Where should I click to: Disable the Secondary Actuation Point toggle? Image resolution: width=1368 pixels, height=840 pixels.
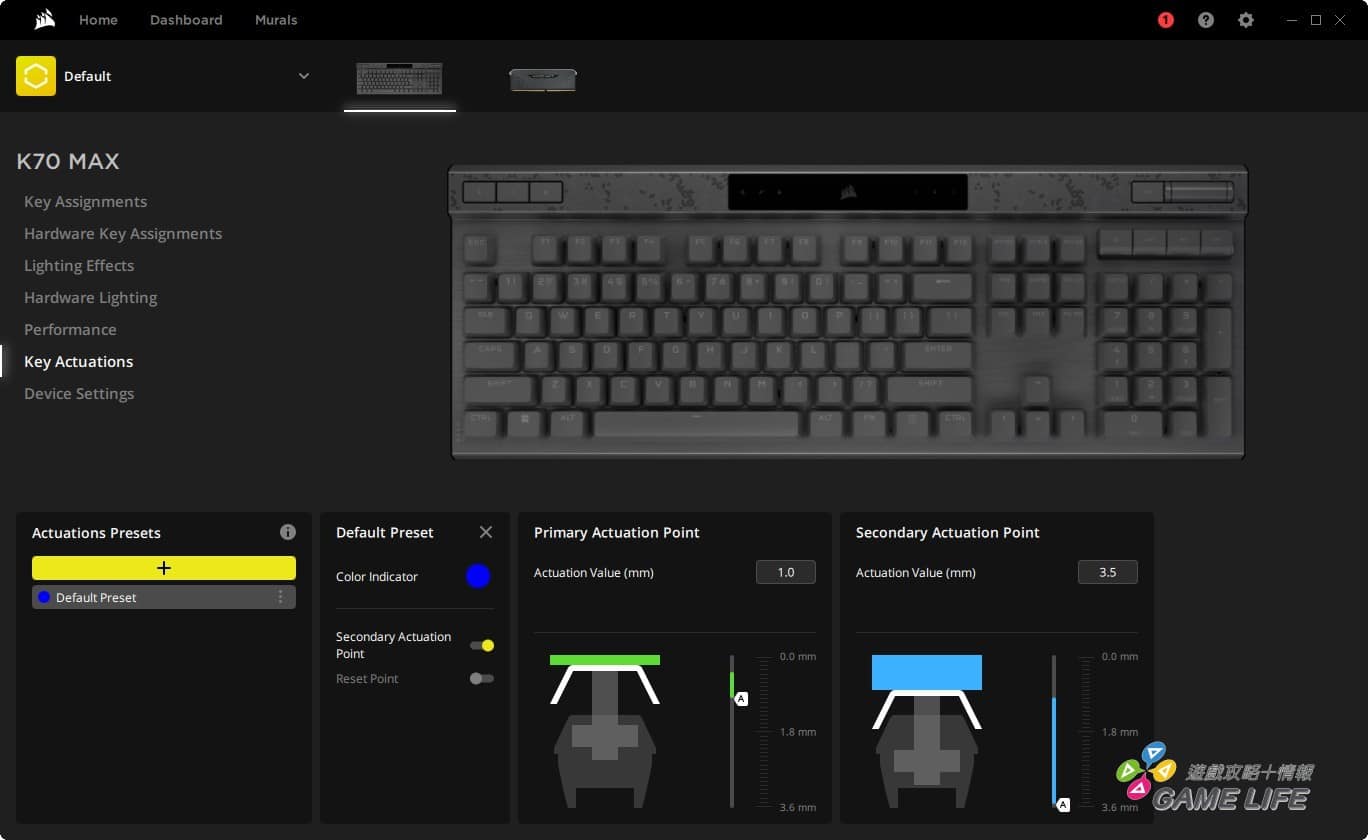(x=482, y=645)
